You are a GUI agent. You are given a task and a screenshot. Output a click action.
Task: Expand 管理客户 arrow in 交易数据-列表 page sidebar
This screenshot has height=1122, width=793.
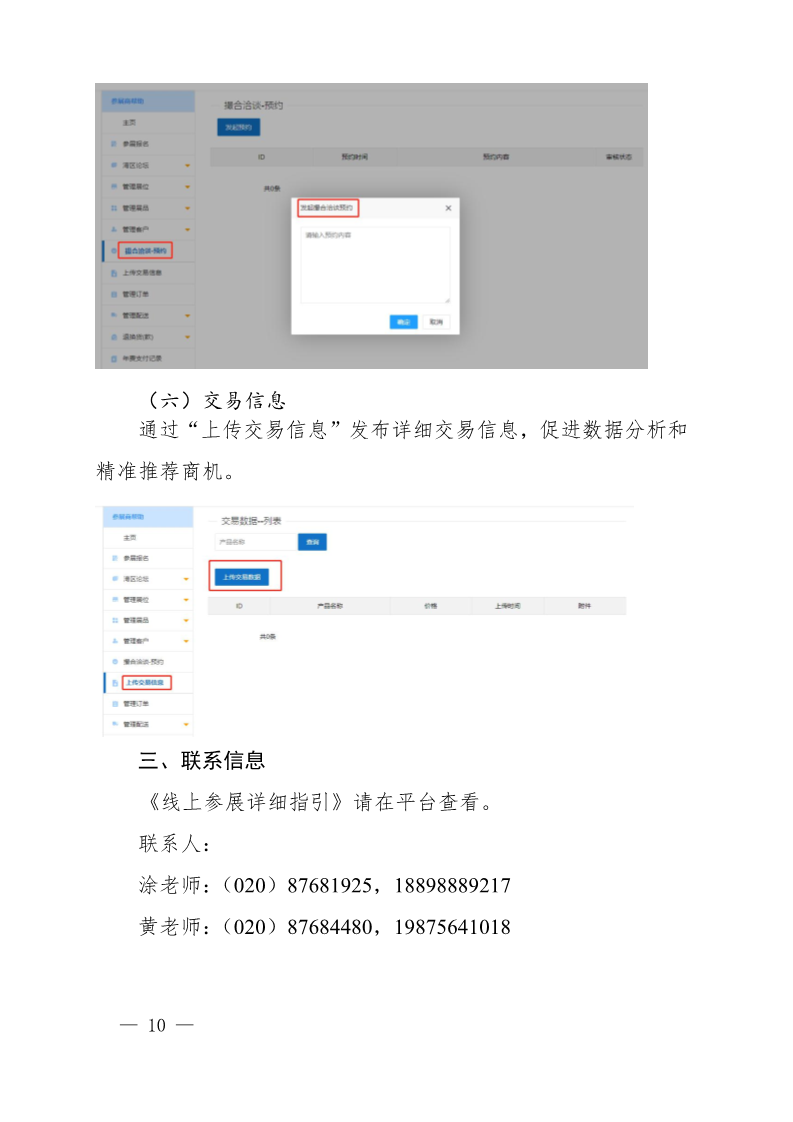[186, 642]
